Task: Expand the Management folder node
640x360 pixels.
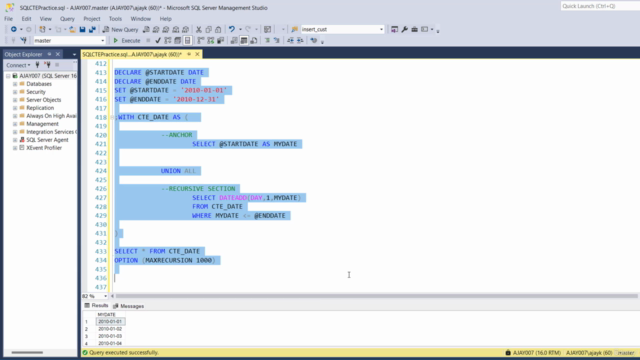Action: (x=15, y=124)
